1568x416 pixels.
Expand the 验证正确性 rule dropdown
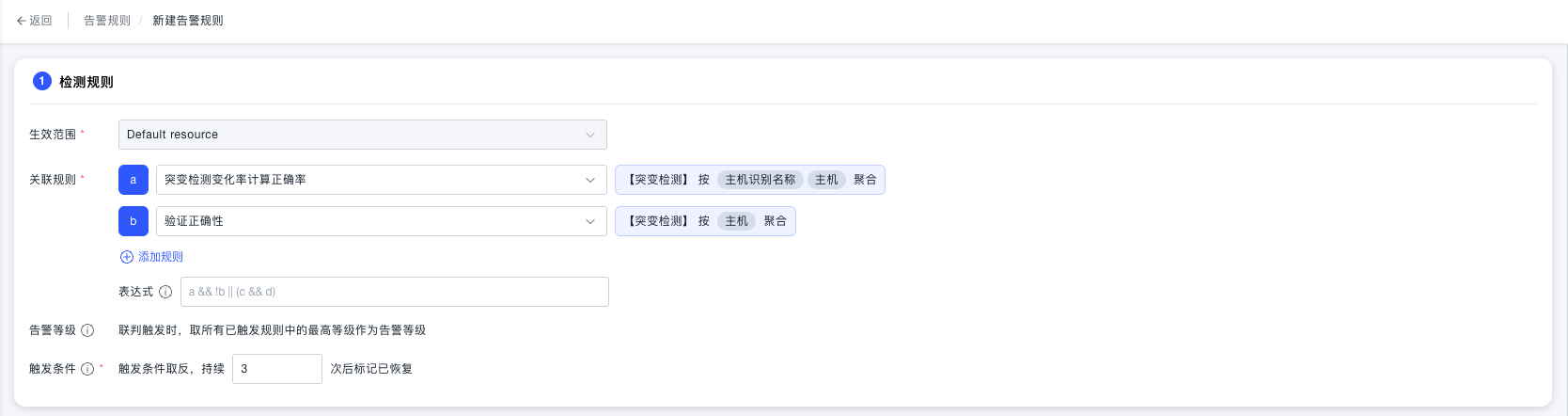(382, 221)
